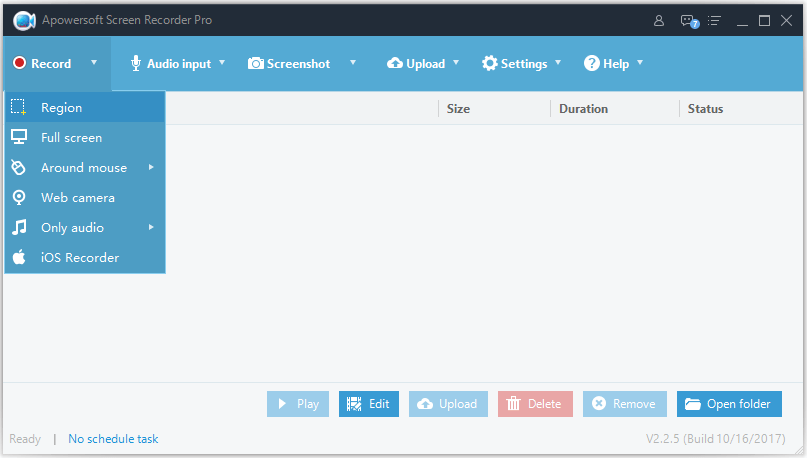807x458 pixels.
Task: Click the Around mouse icon
Action: click(x=19, y=167)
